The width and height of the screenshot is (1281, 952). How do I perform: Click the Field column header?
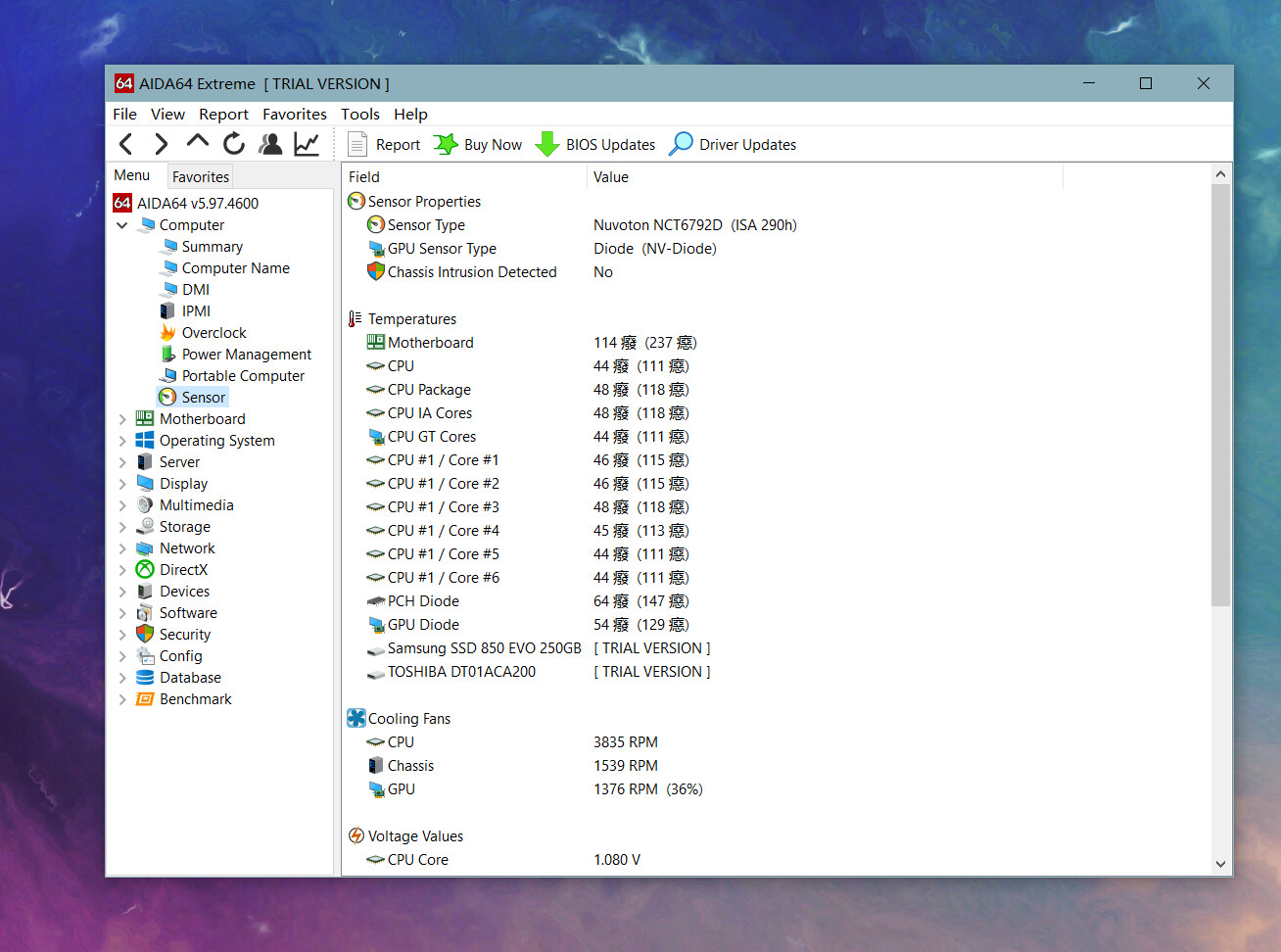[x=464, y=177]
